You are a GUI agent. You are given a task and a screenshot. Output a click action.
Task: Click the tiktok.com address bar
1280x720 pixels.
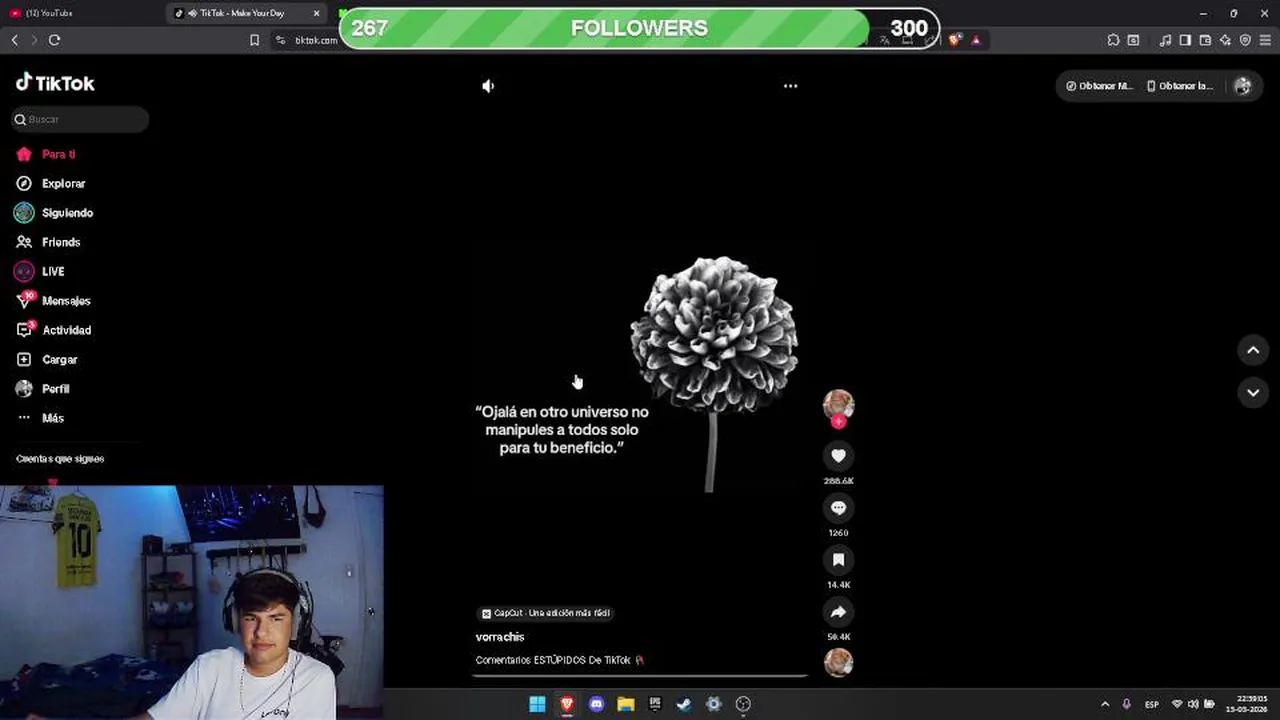(316, 40)
